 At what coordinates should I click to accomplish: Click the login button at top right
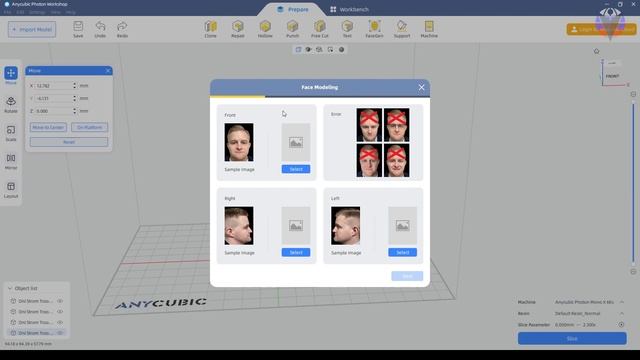[601, 29]
